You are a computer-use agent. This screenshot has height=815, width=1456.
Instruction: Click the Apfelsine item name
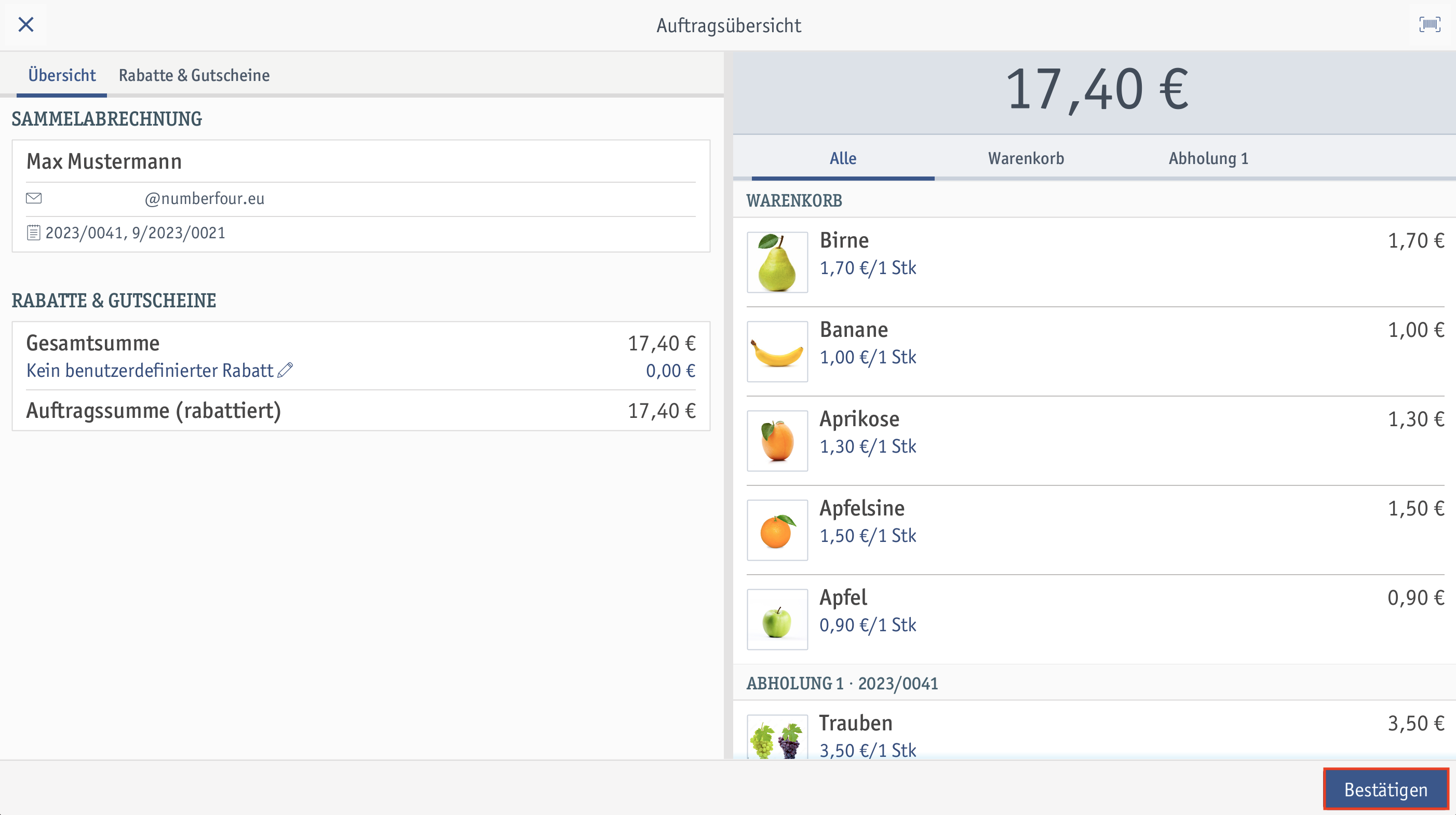(x=862, y=509)
